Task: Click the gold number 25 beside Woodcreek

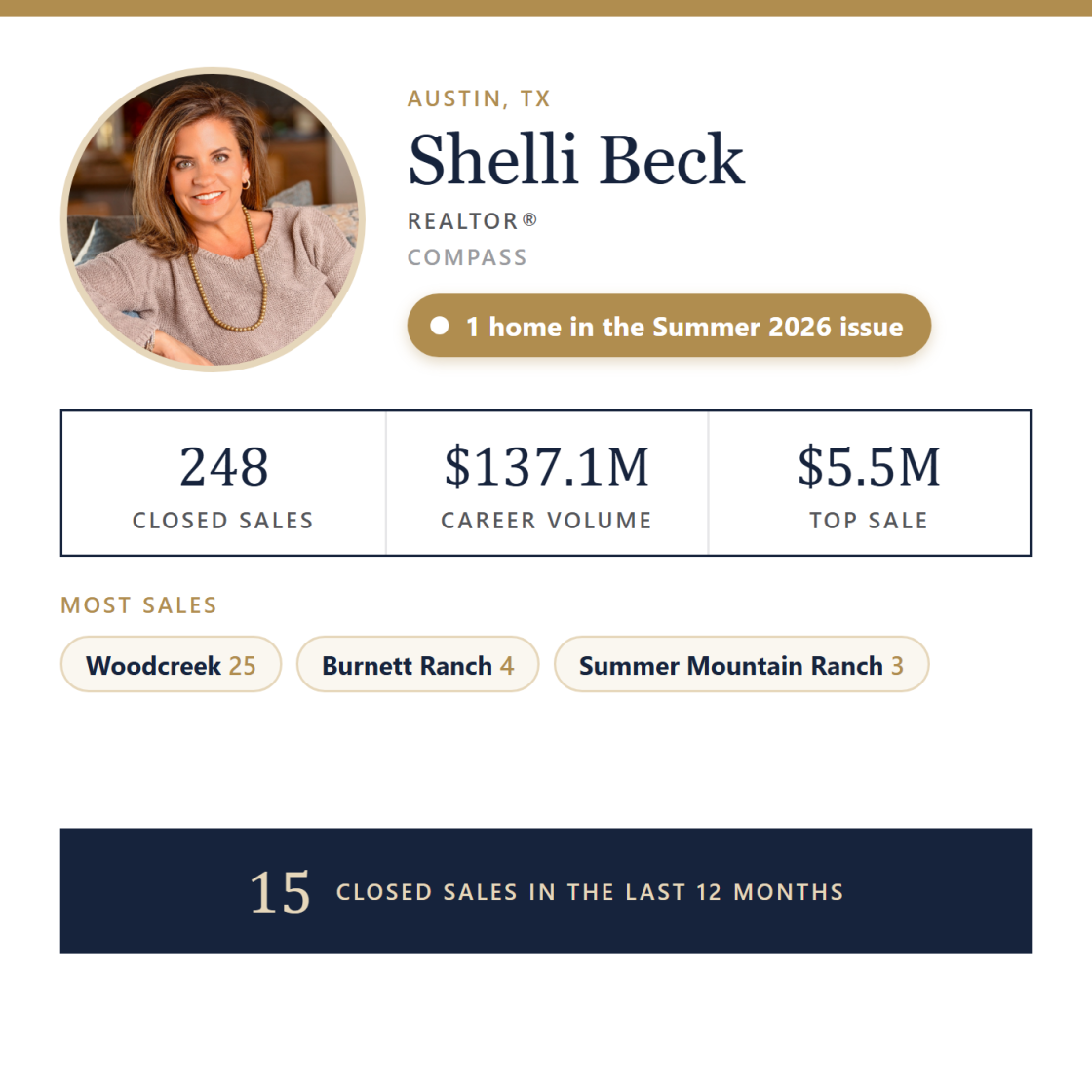Action: tap(243, 666)
